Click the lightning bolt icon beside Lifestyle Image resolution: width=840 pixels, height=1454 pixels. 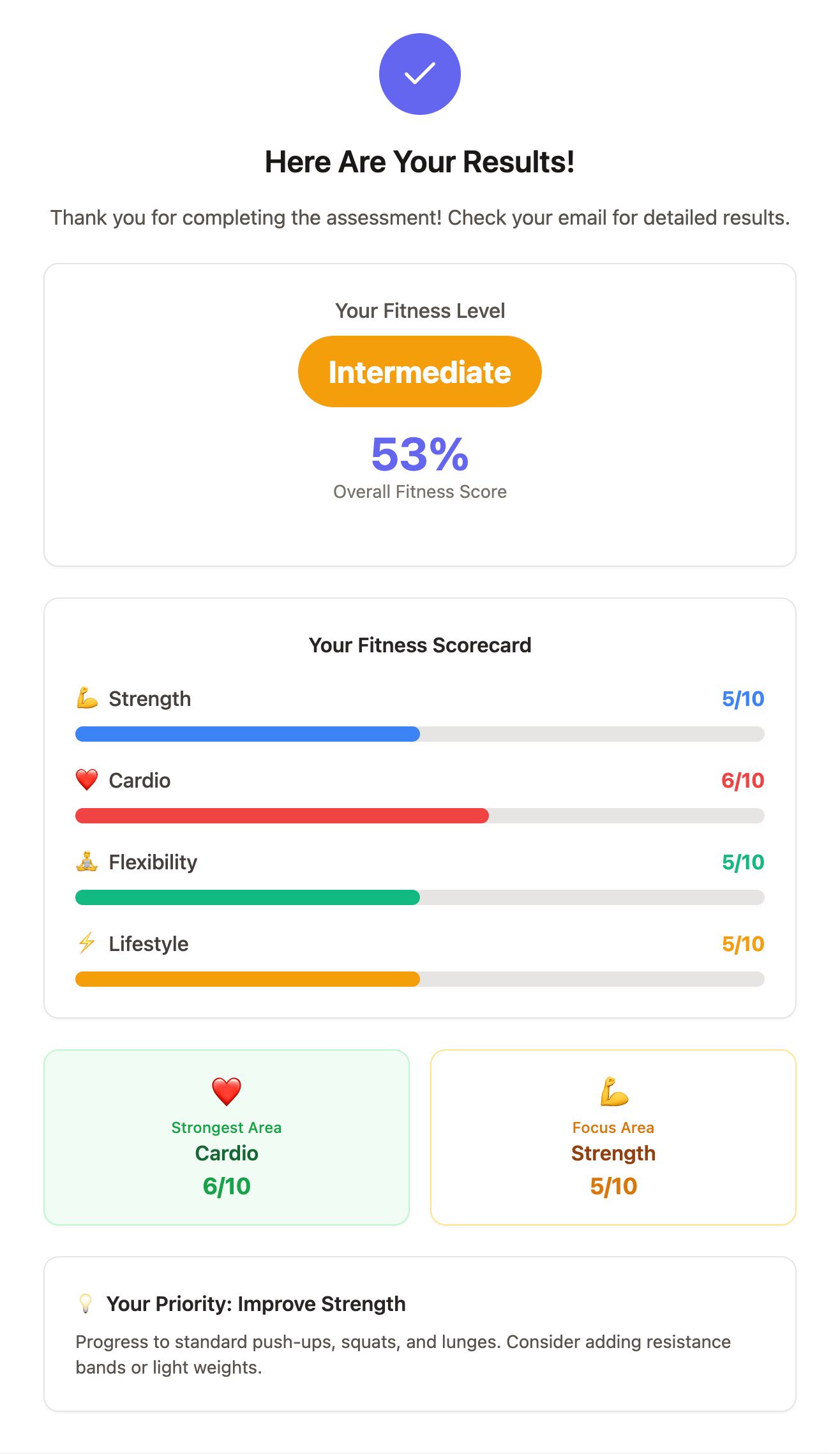87,943
